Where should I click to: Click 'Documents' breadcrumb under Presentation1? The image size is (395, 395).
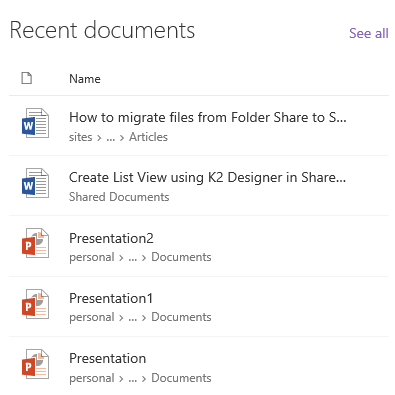(x=181, y=317)
